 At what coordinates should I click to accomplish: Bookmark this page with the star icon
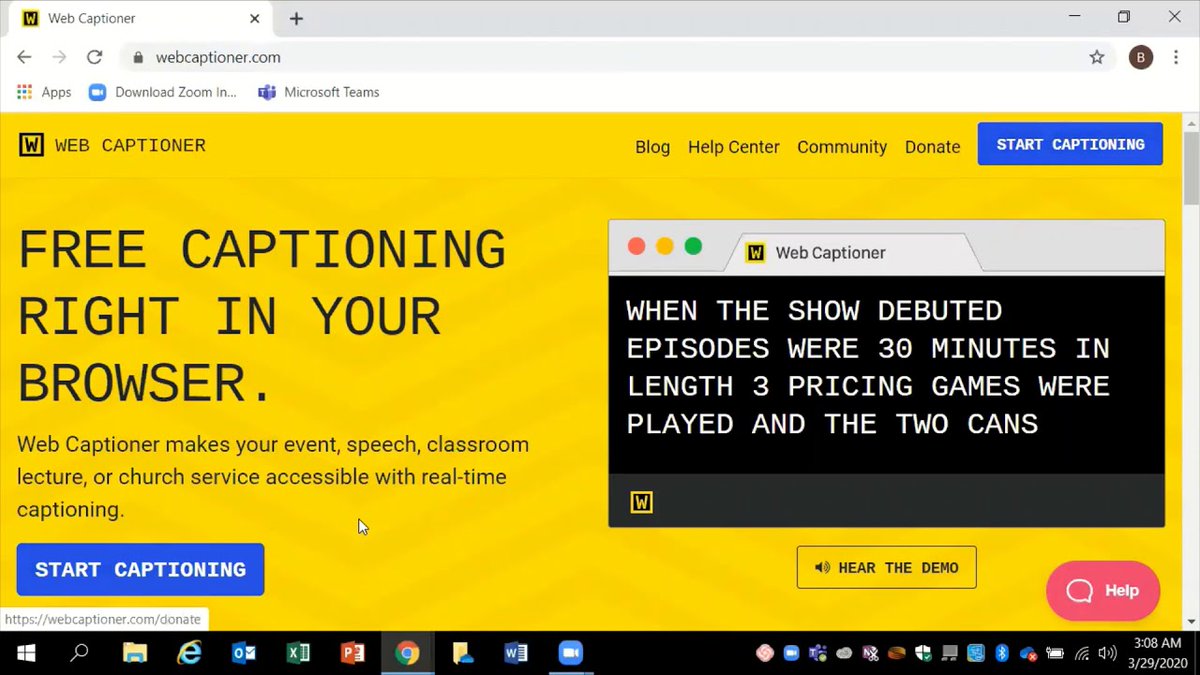1097,57
